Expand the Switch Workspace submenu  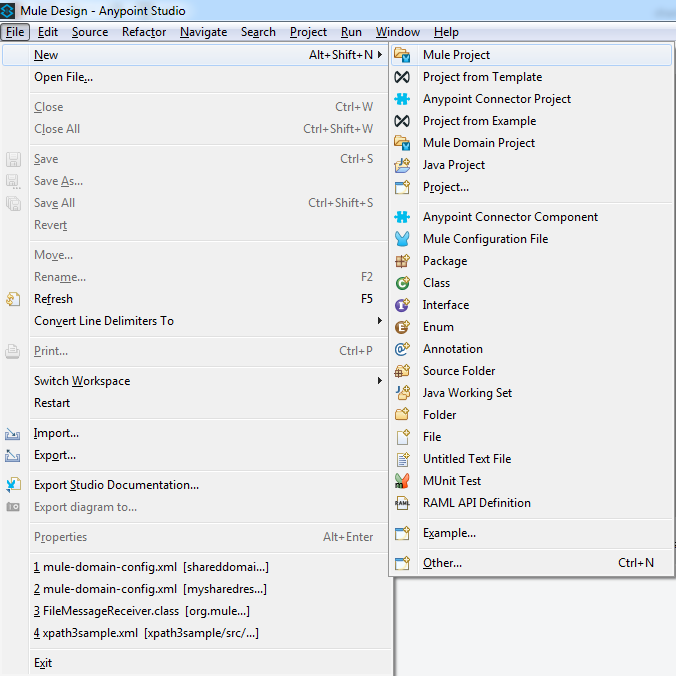379,381
